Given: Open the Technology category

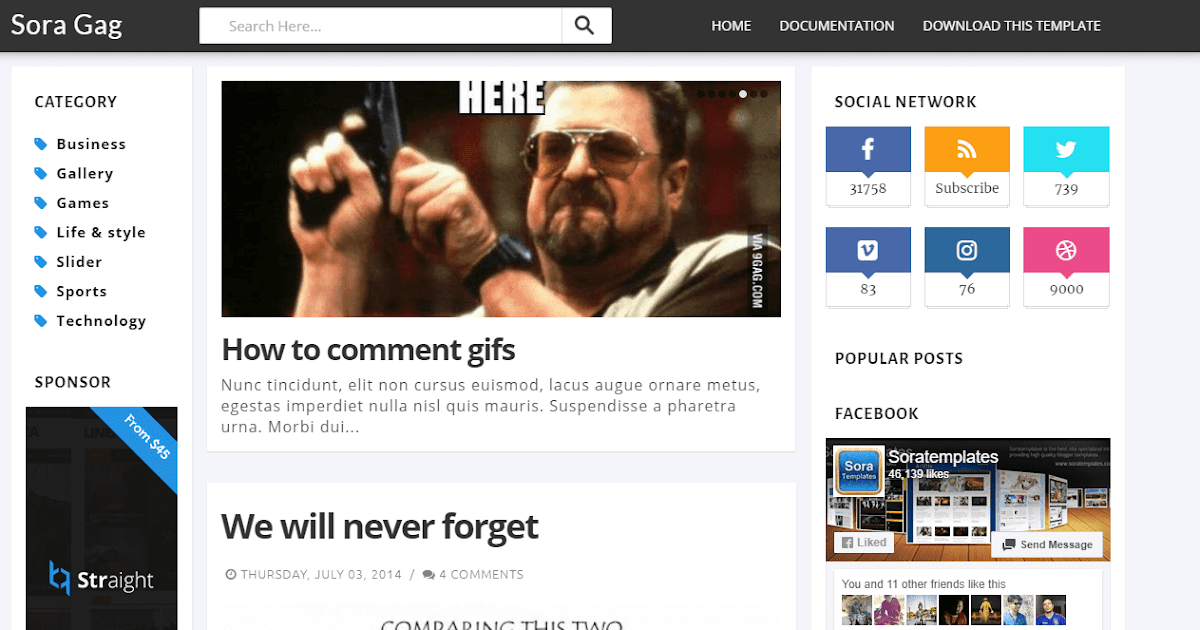Looking at the screenshot, I should [99, 320].
